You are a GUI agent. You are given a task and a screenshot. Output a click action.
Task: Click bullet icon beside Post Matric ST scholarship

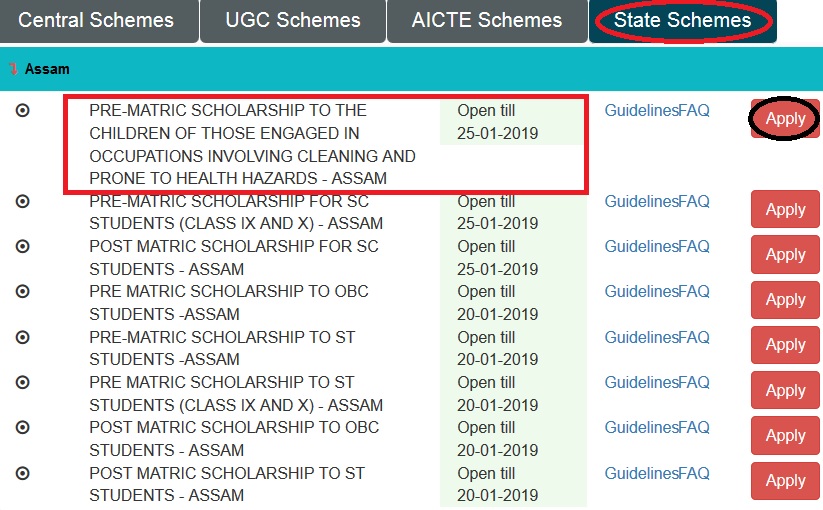(23, 472)
